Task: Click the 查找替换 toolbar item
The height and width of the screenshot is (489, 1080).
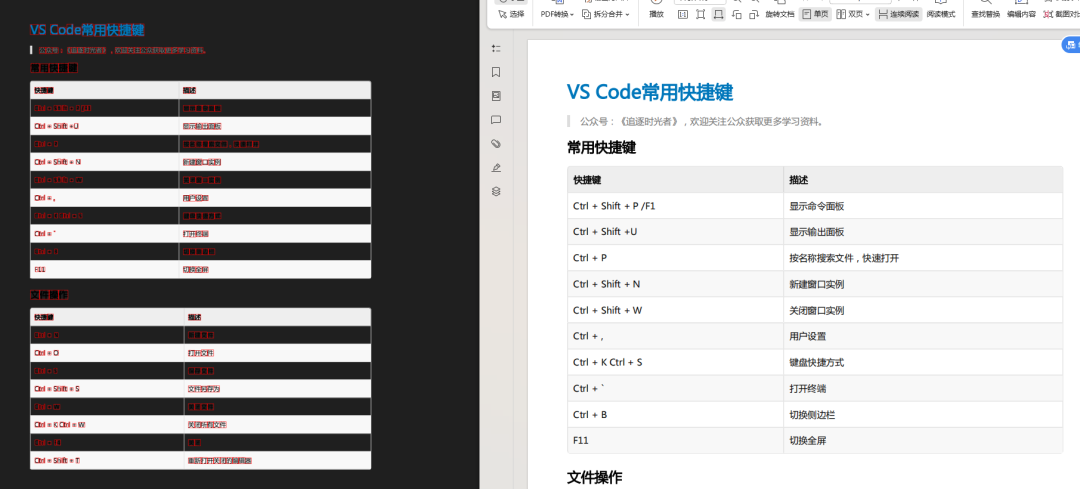Action: coord(985,14)
